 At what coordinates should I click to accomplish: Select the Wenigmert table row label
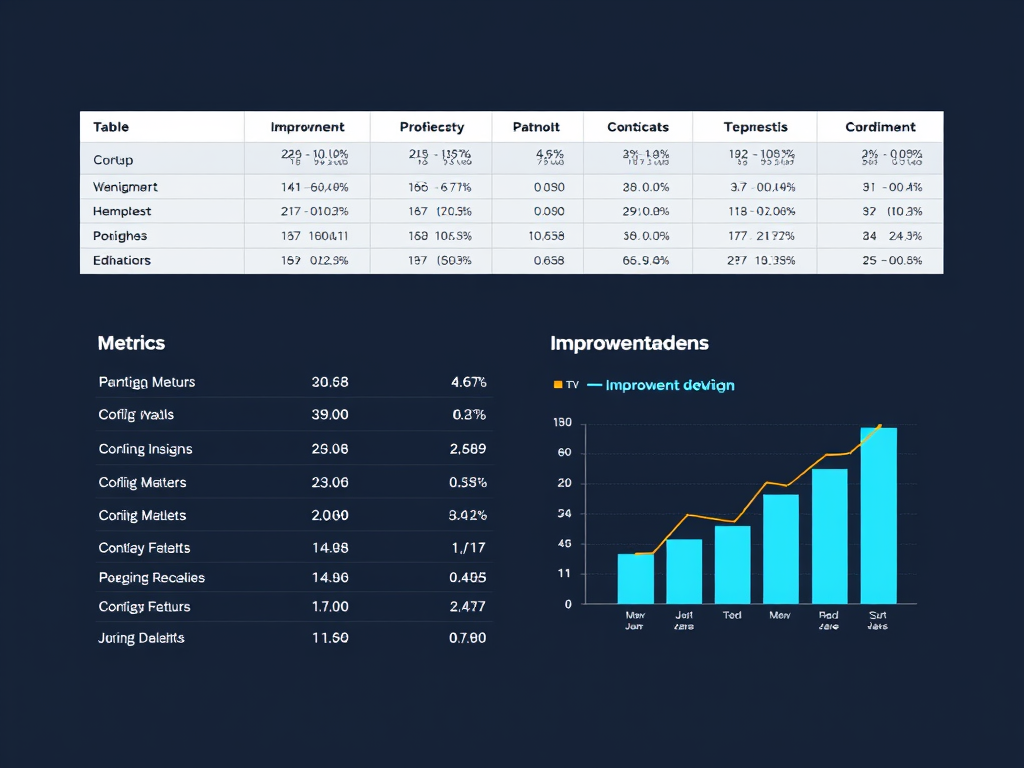[125, 187]
